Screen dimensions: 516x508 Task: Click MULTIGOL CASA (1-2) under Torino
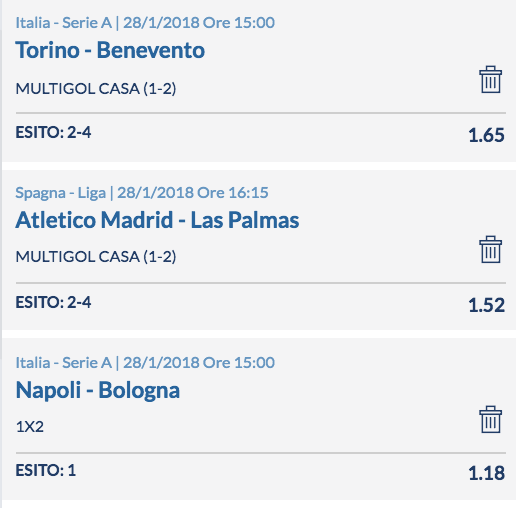click(96, 89)
